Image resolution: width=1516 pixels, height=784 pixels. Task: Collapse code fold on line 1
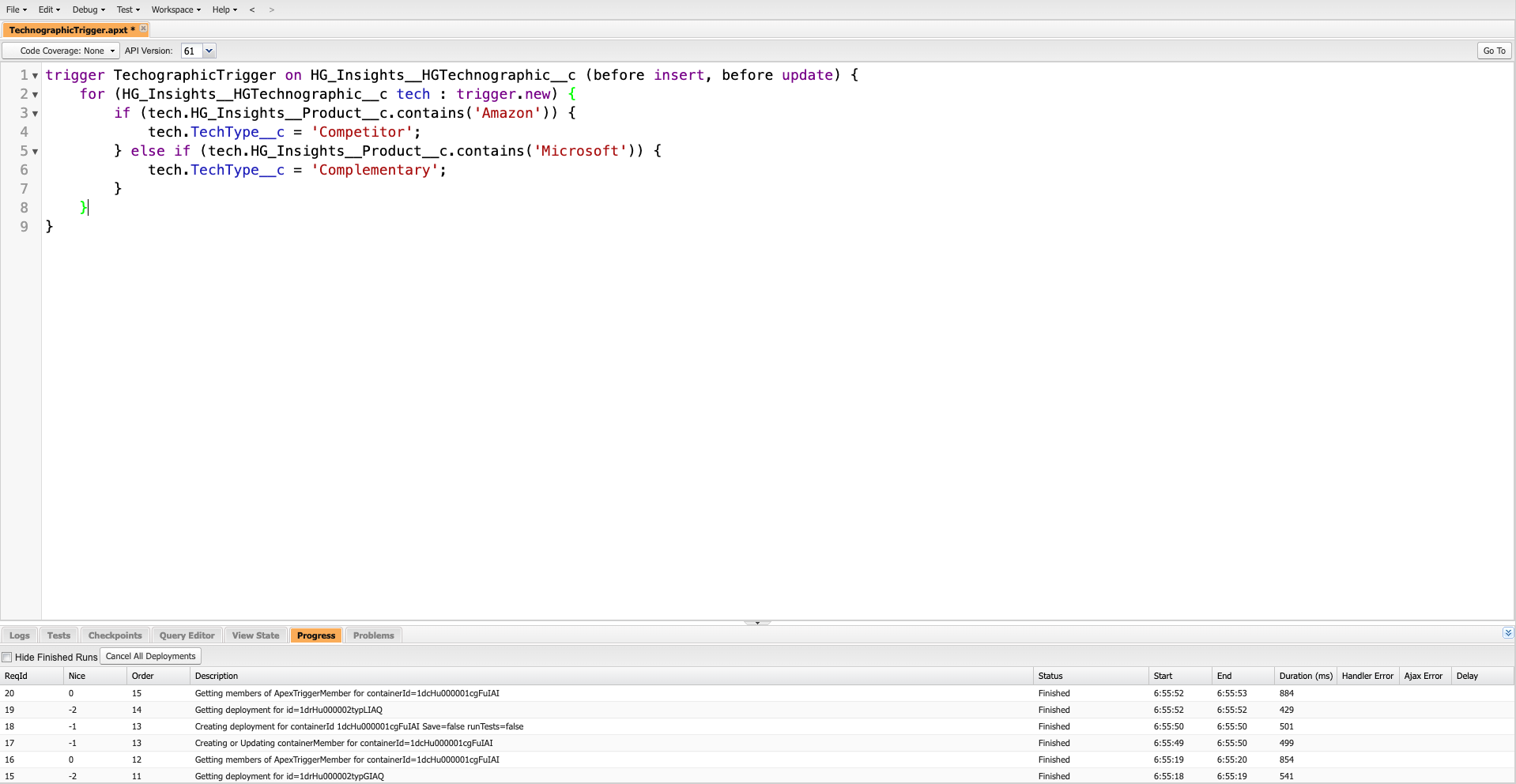[35, 76]
